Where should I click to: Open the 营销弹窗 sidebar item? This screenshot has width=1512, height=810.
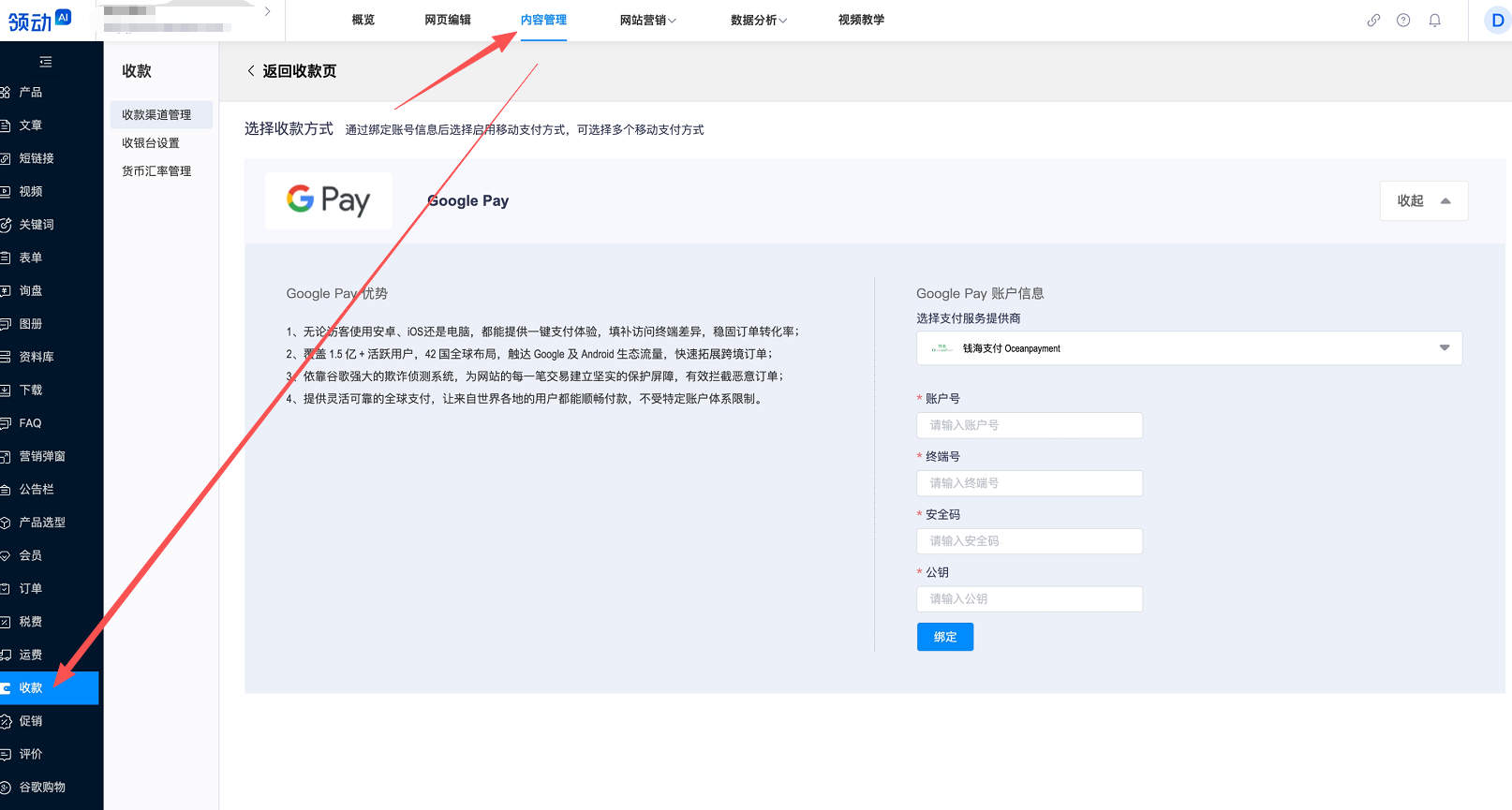[x=41, y=456]
